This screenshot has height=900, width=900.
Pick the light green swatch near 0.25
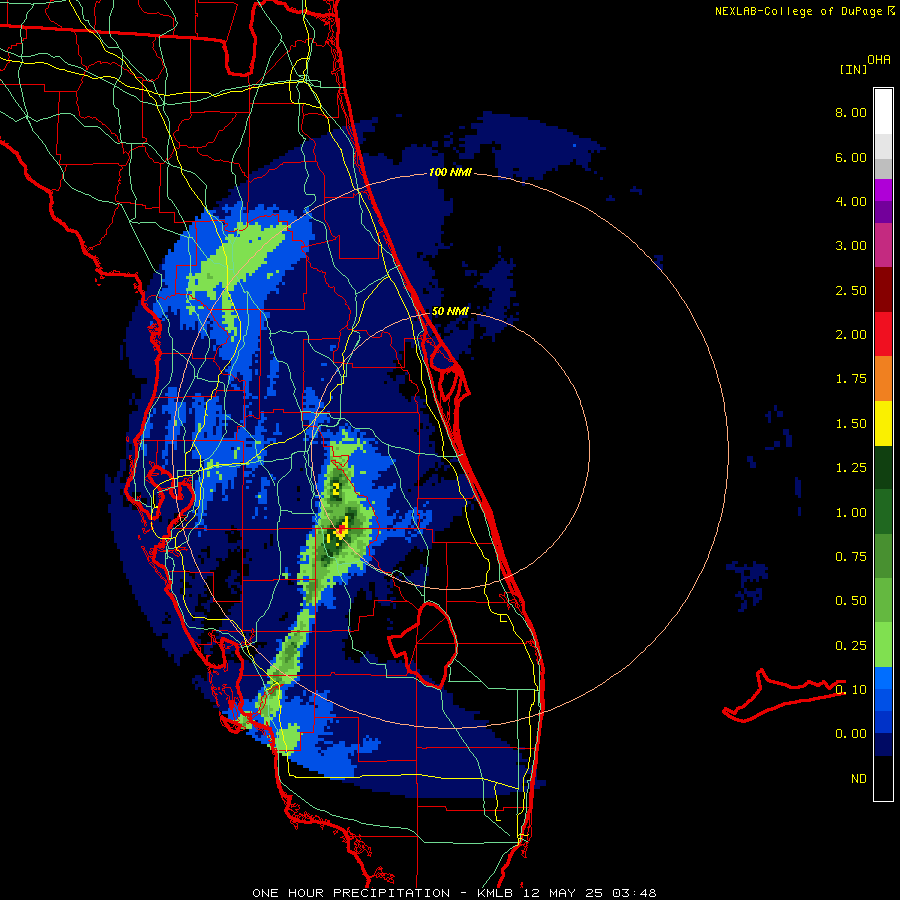[x=883, y=645]
